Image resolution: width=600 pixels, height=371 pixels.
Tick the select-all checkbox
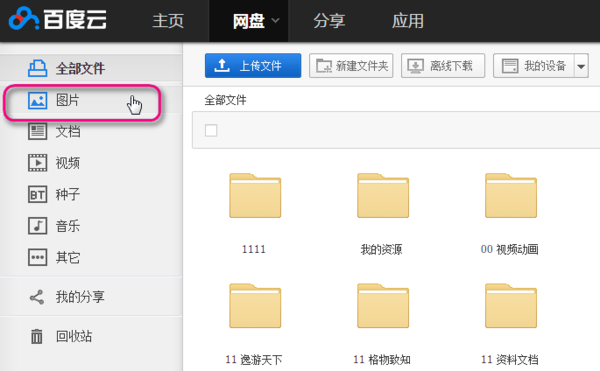(211, 130)
